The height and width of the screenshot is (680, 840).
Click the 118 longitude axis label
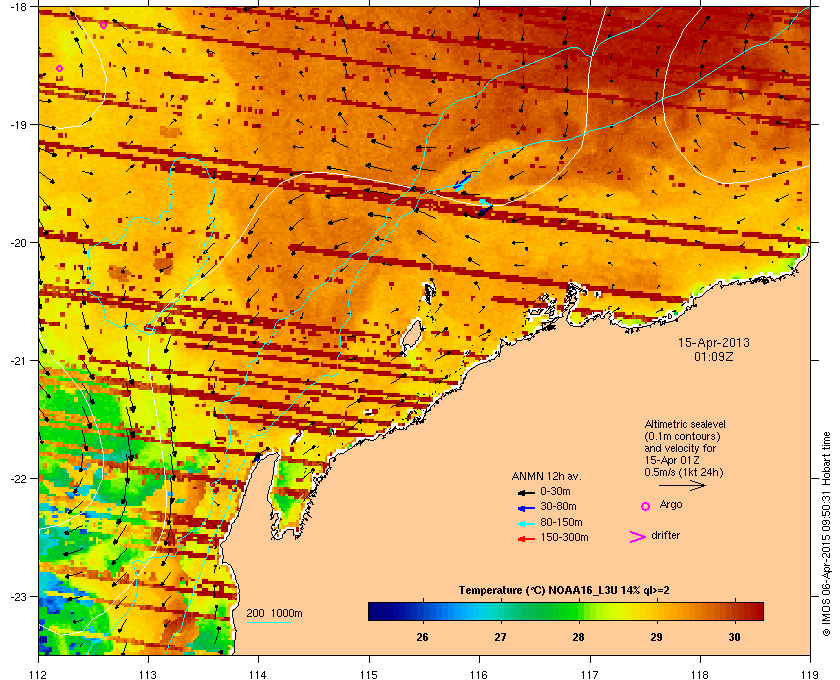(x=700, y=675)
